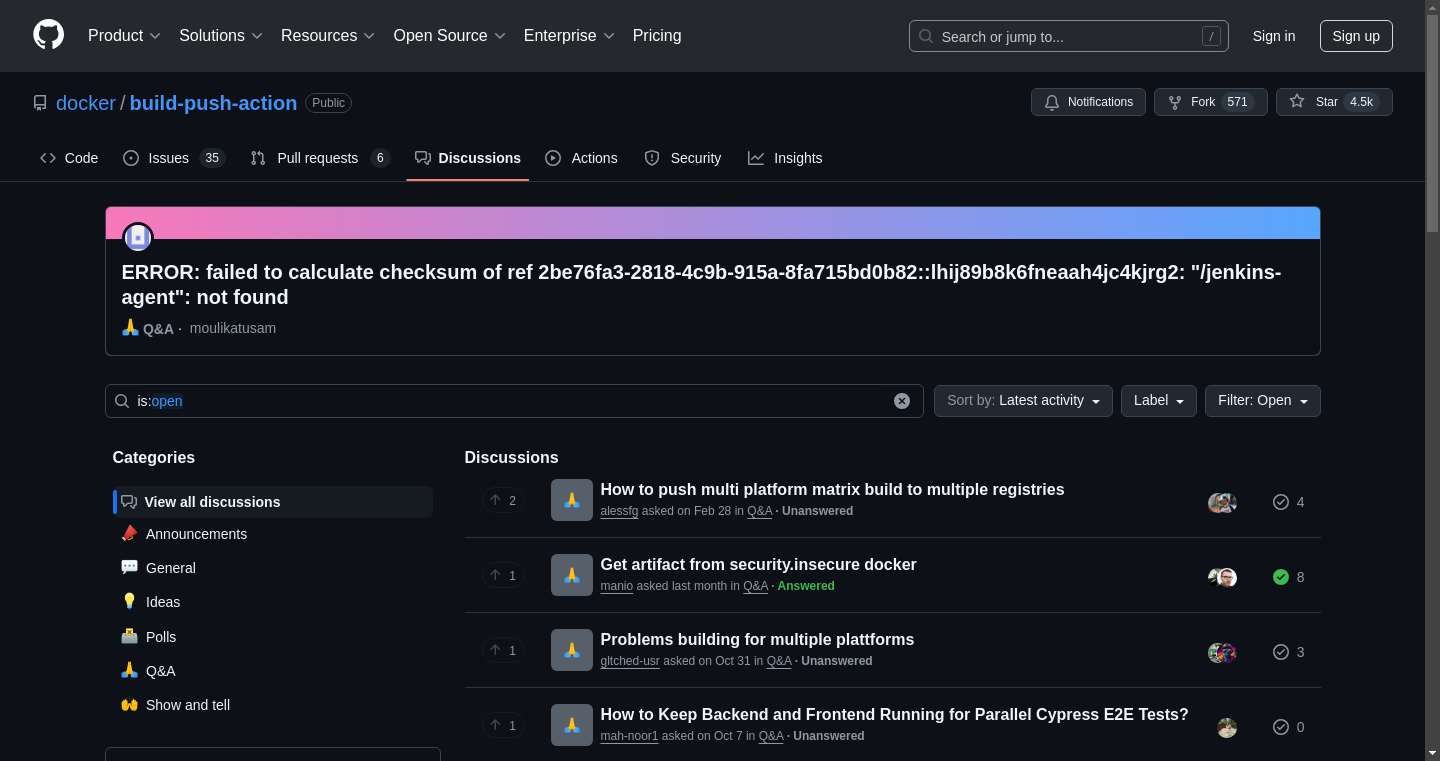
Task: Click Sign in
Action: pos(1274,36)
